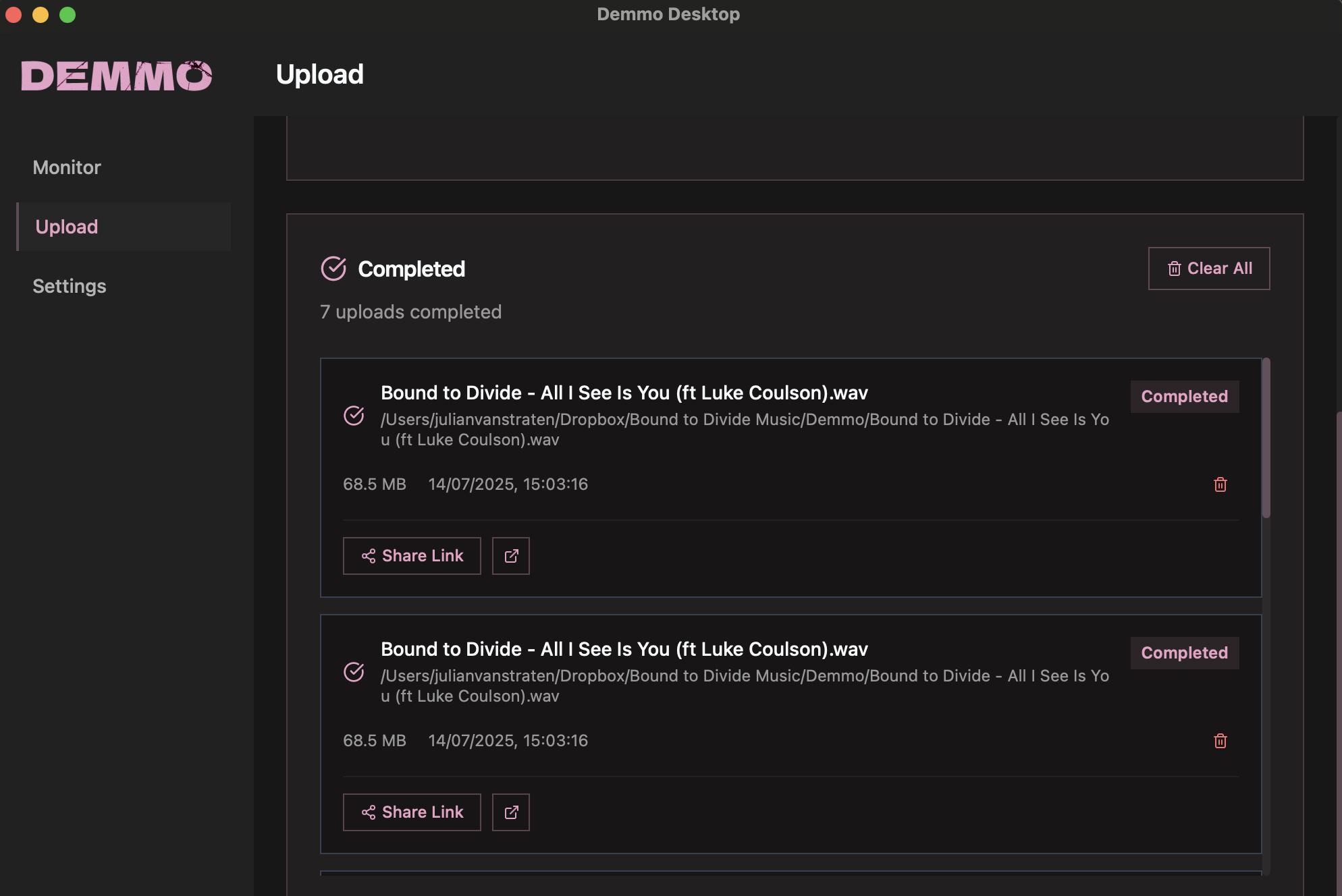Delete the second completed upload with trash icon
The image size is (1342, 896).
(x=1220, y=741)
